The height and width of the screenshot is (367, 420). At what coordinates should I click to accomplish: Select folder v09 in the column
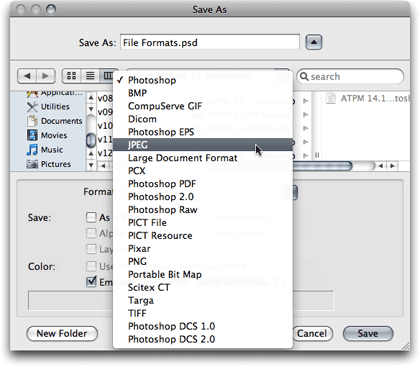point(105,112)
